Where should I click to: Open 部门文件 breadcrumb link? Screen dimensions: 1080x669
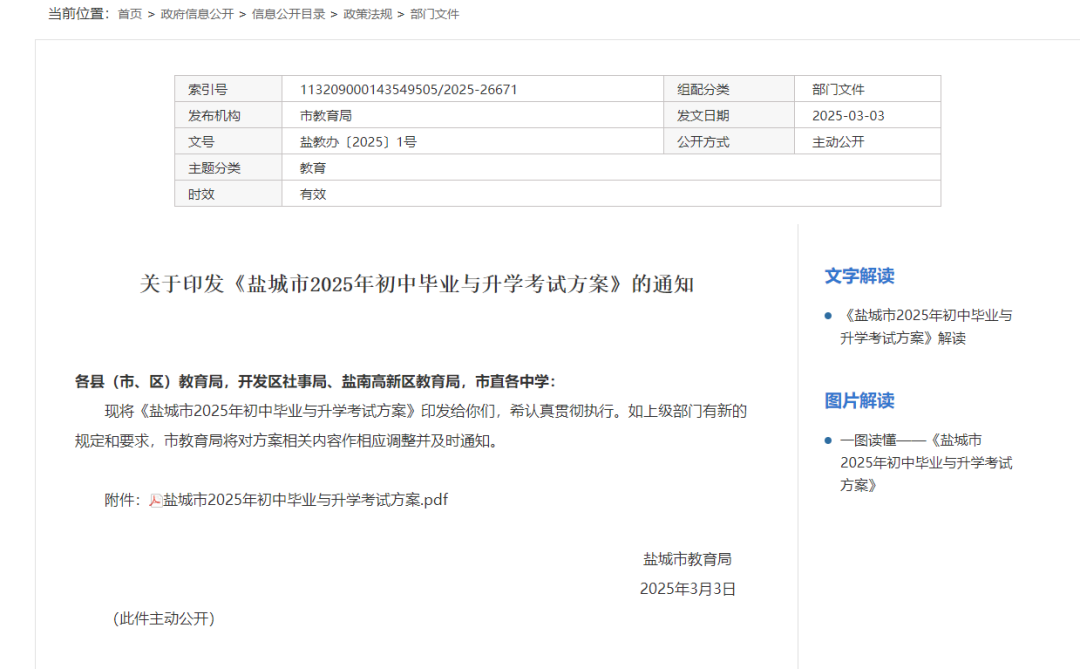click(x=434, y=14)
